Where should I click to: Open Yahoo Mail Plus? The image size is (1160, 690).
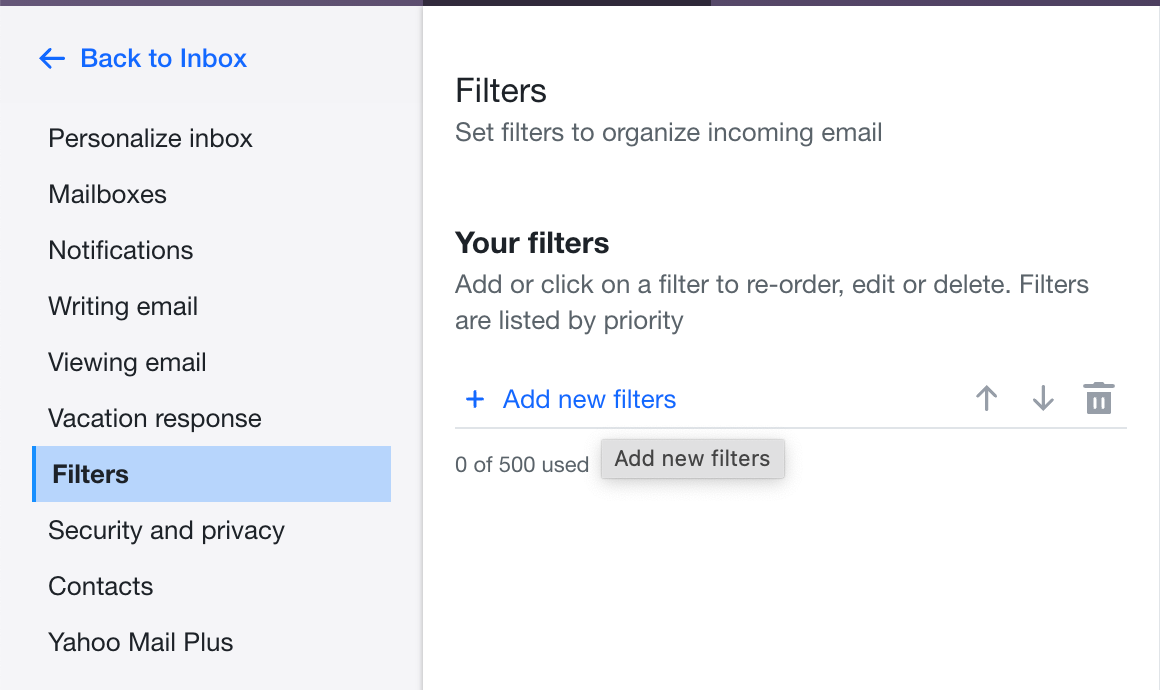[x=140, y=642]
